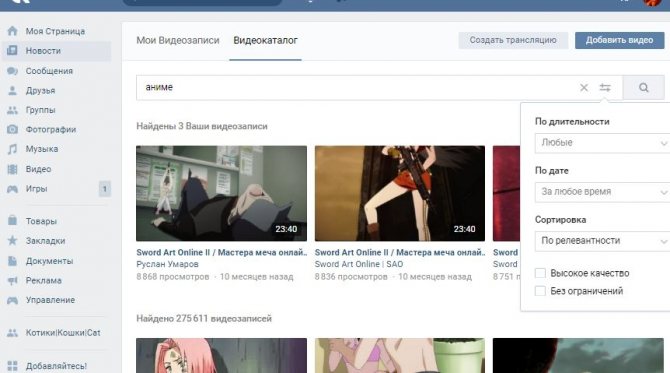
Task: Open the profile avatar in top bar
Action: pos(652,2)
